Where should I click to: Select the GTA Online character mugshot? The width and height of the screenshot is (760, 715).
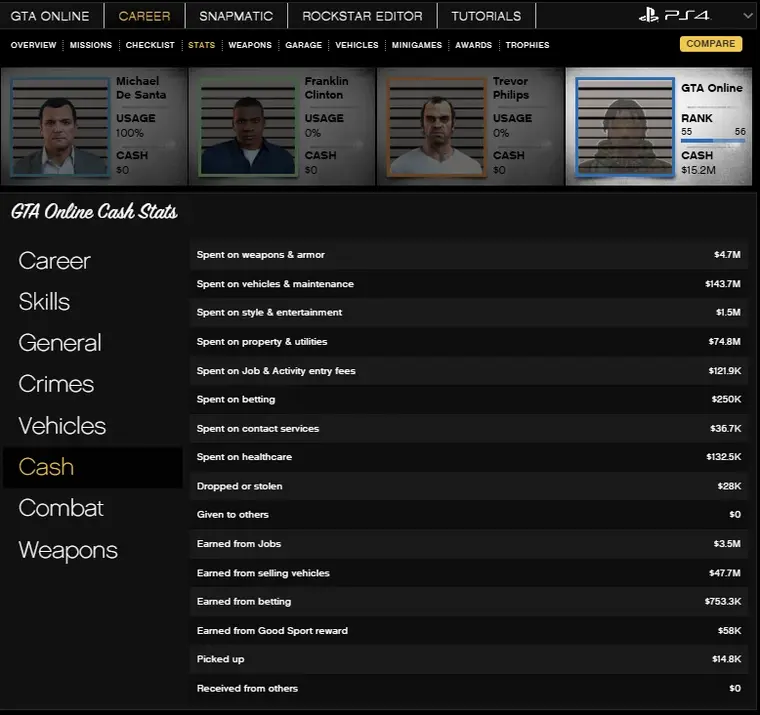[x=624, y=126]
